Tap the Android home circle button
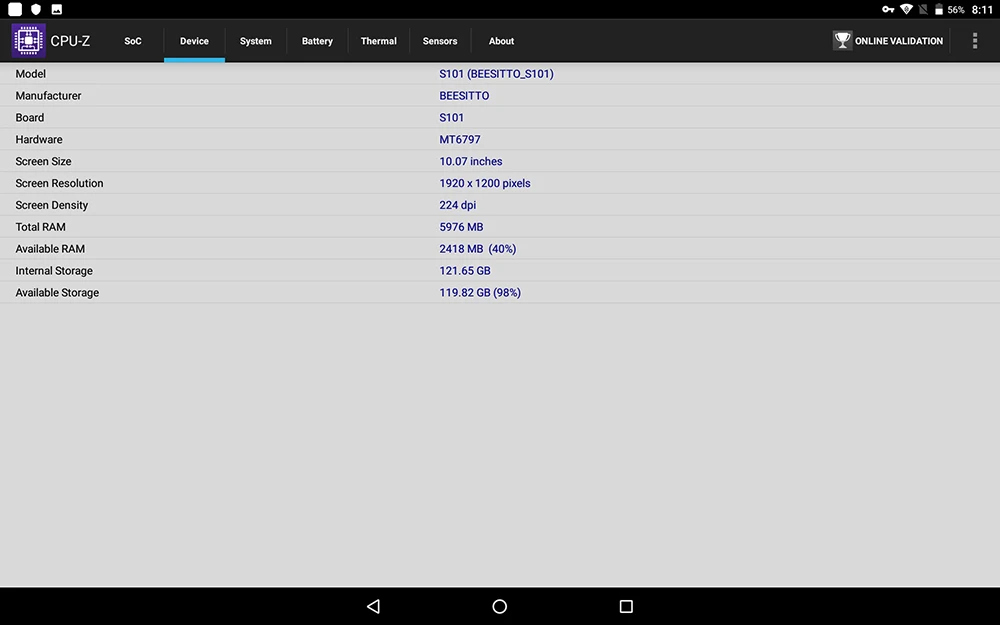This screenshot has height=625, width=1000. (499, 606)
